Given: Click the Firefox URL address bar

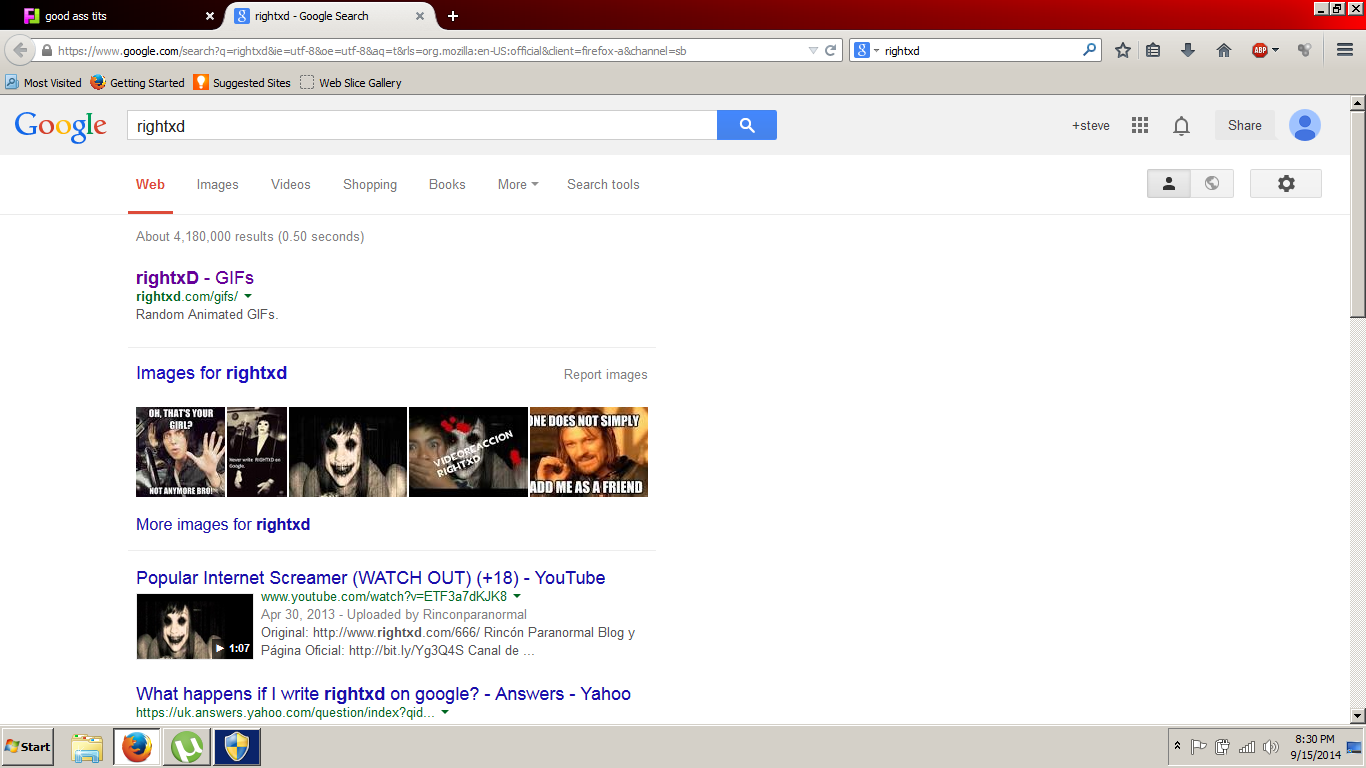Looking at the screenshot, I should tap(430, 50).
